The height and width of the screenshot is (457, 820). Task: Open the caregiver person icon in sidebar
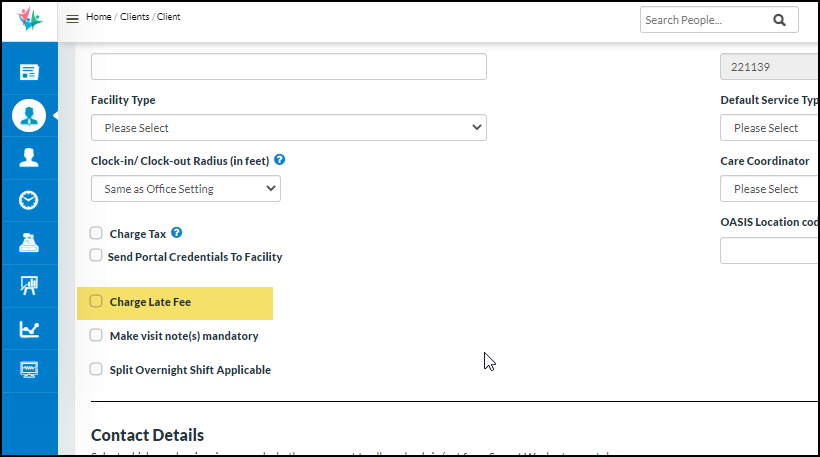29,157
